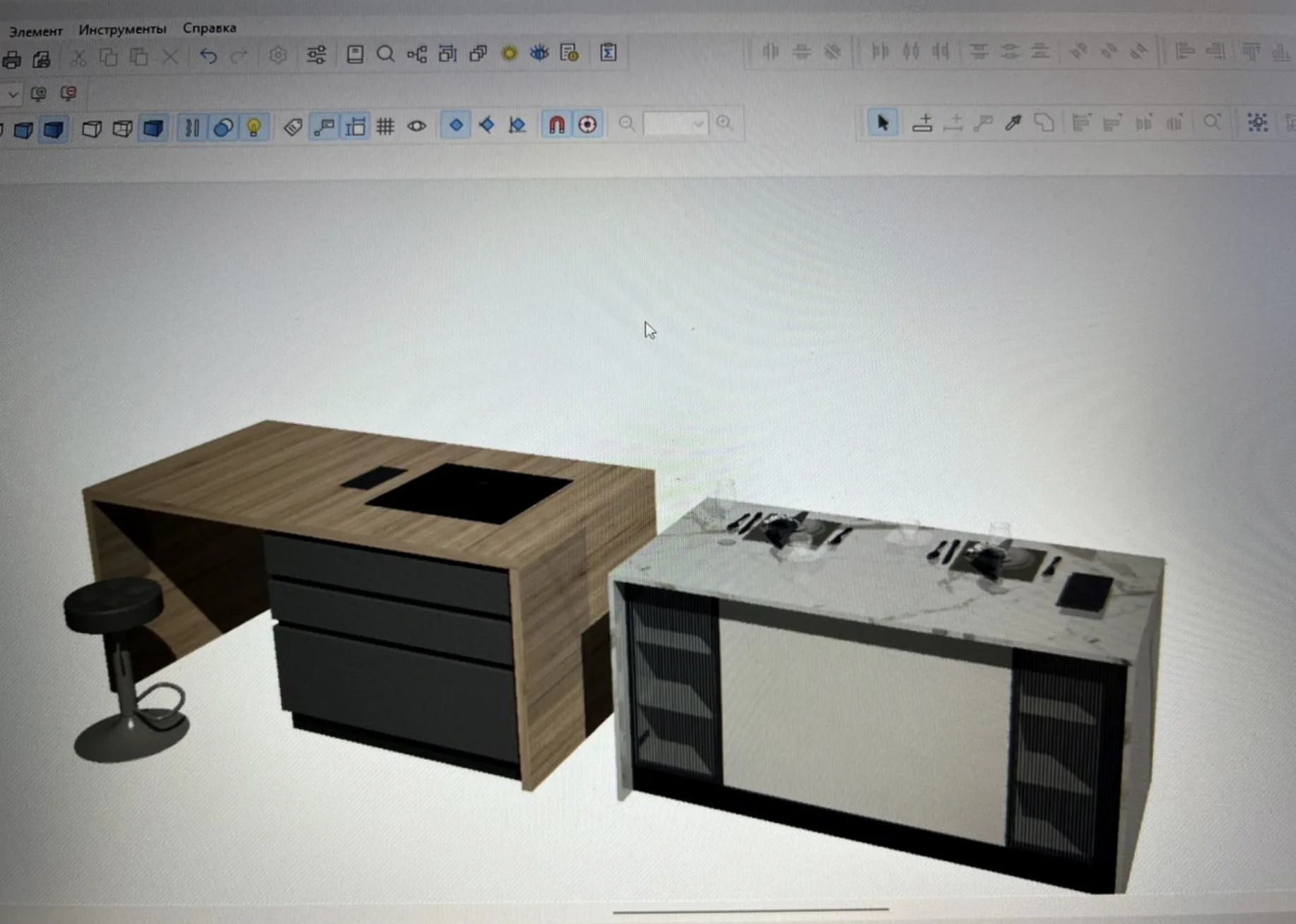Open the Инструменты menu
Screen dimensions: 1296x924
(122, 29)
